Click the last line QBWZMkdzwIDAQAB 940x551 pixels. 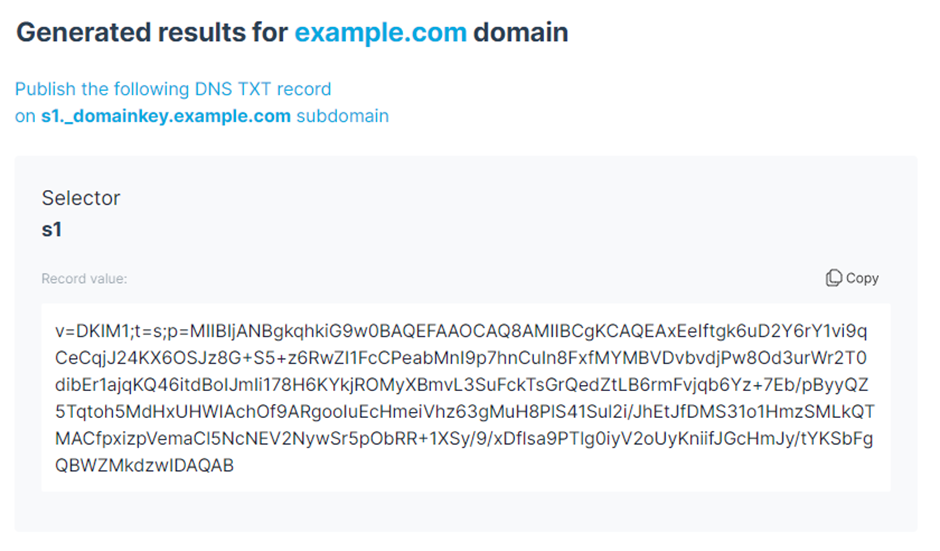[x=144, y=466]
